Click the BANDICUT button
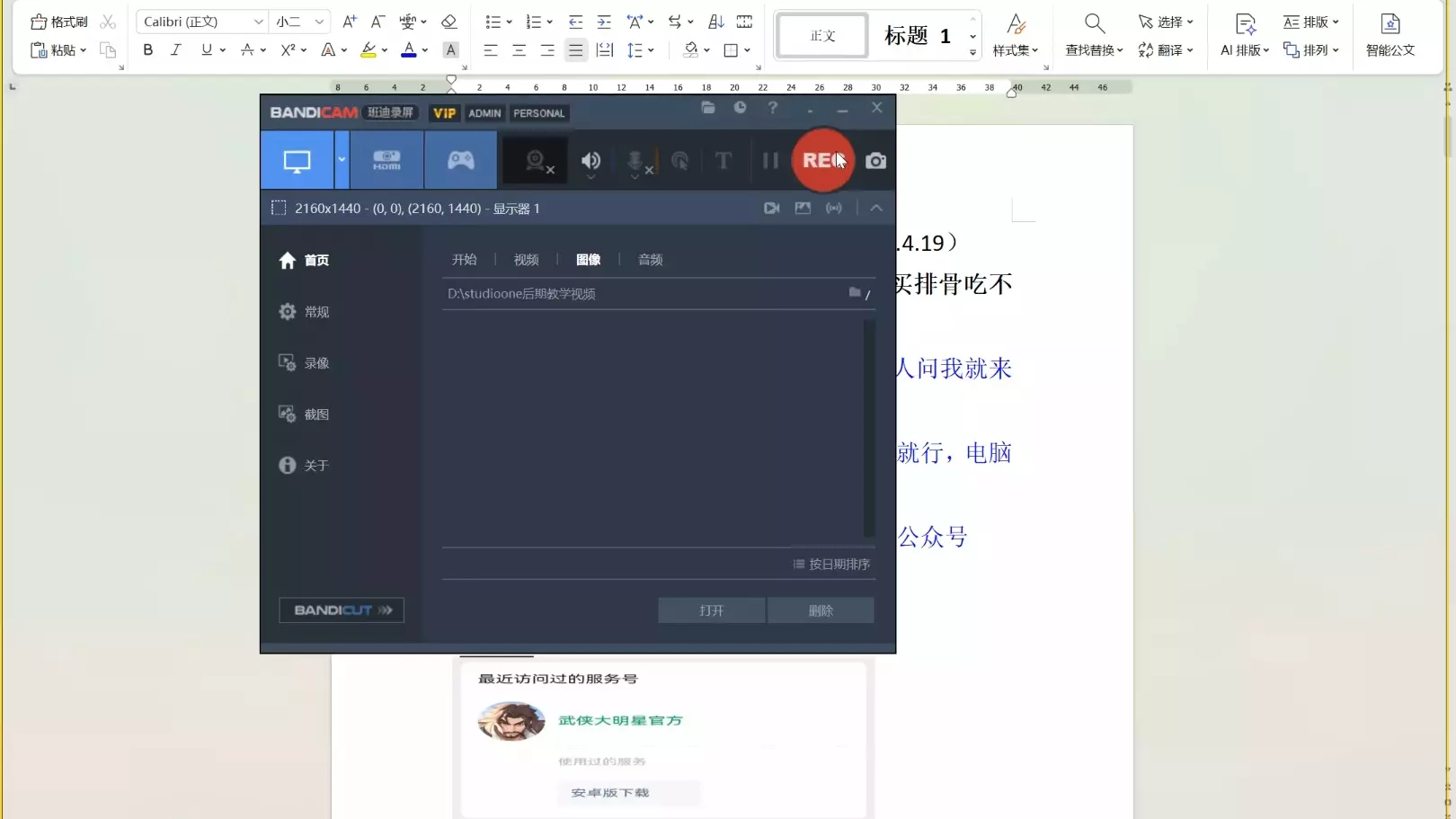 pyautogui.click(x=342, y=610)
